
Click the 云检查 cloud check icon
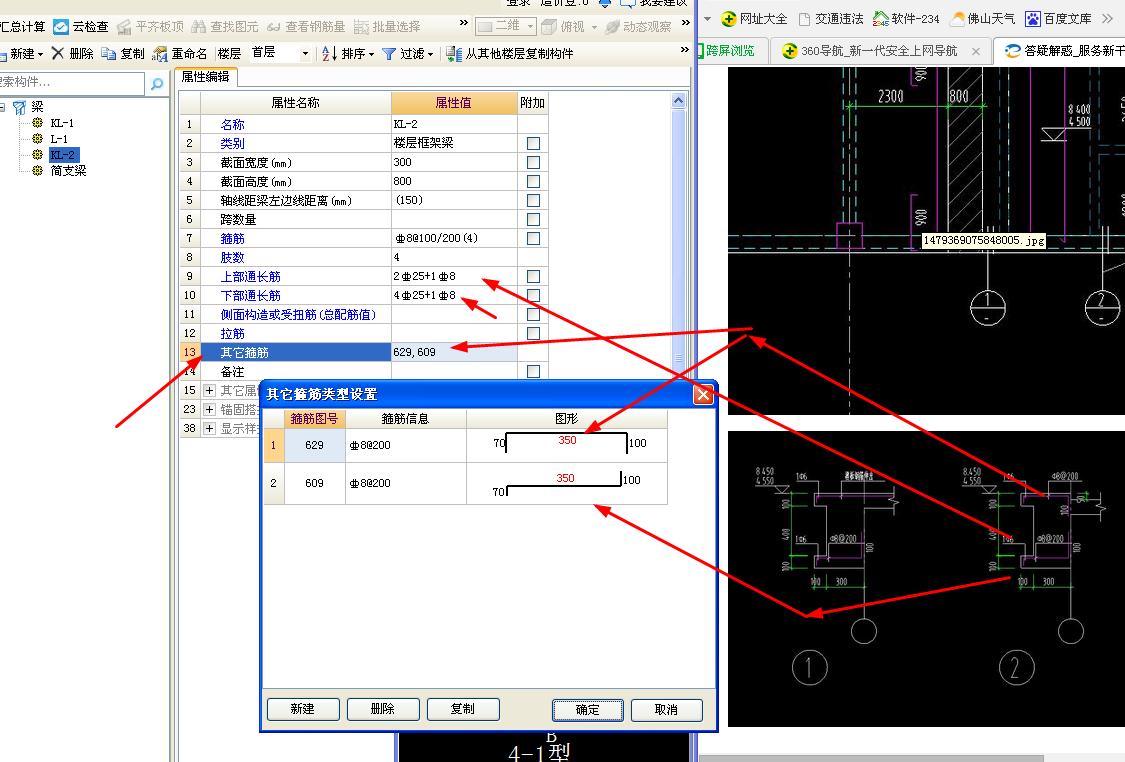(x=61, y=27)
